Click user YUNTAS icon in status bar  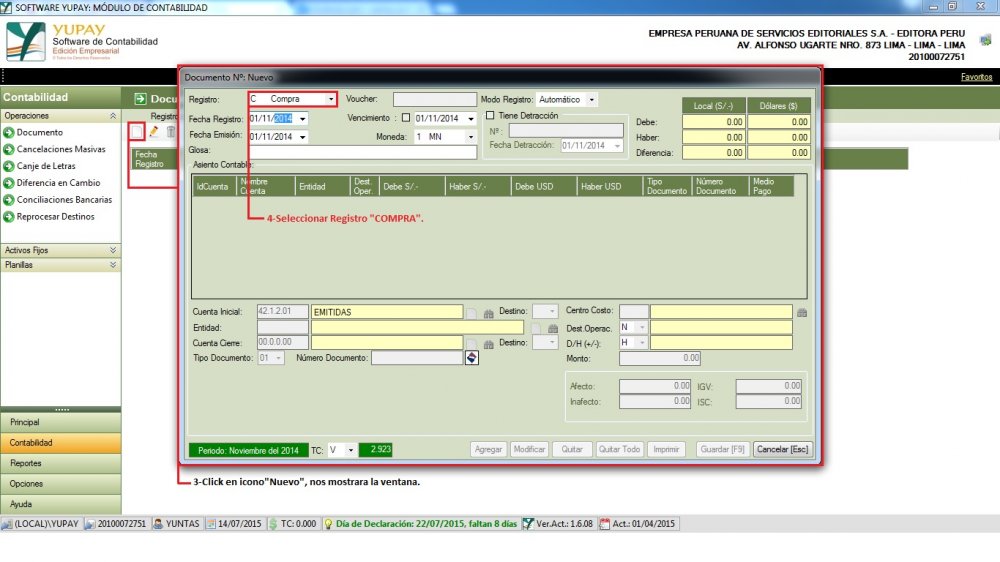158,524
